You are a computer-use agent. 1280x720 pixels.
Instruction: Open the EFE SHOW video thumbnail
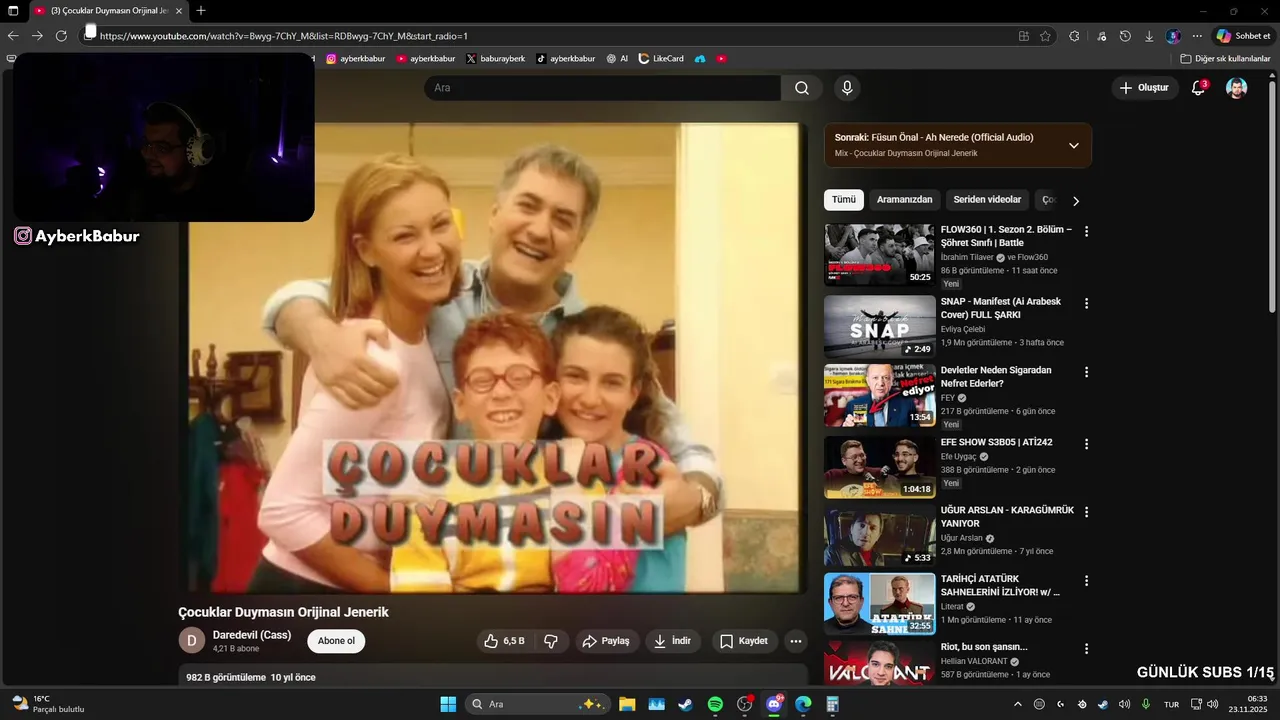[x=880, y=467]
